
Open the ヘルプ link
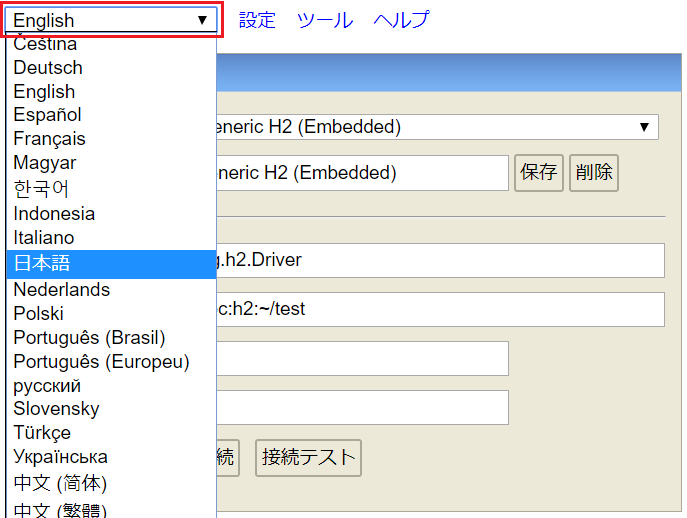tap(401, 20)
